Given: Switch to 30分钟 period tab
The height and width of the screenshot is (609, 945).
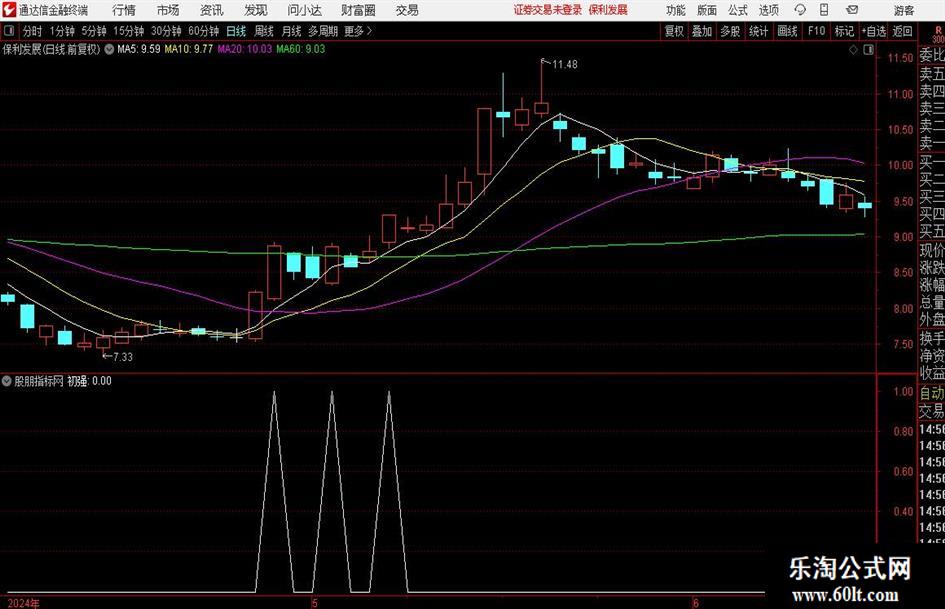Looking at the screenshot, I should [166, 31].
